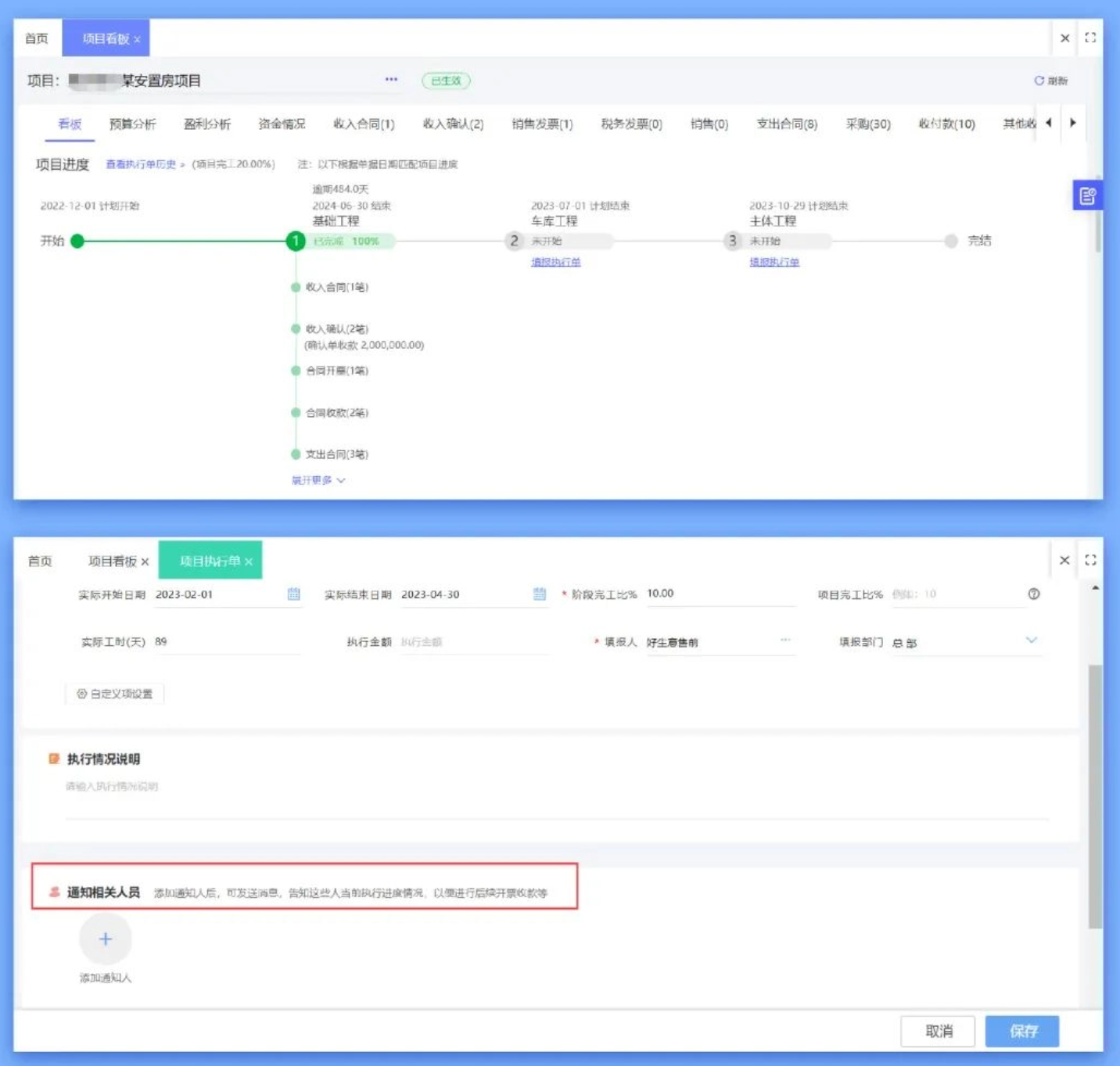1120x1066 pixels.
Task: Open the 支出合同(8) tab
Action: [786, 124]
